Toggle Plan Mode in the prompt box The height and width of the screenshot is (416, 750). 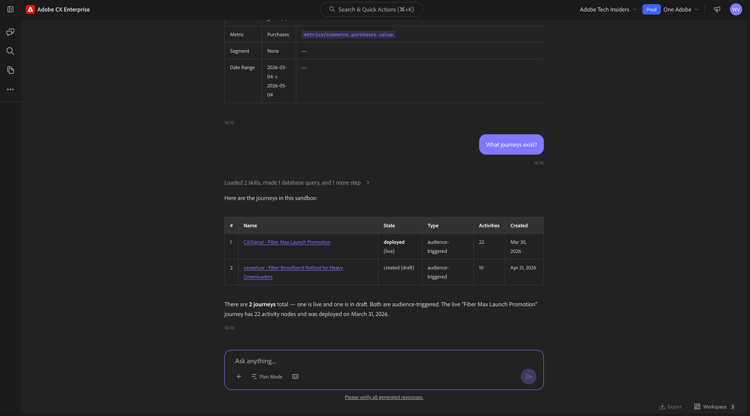click(x=267, y=376)
